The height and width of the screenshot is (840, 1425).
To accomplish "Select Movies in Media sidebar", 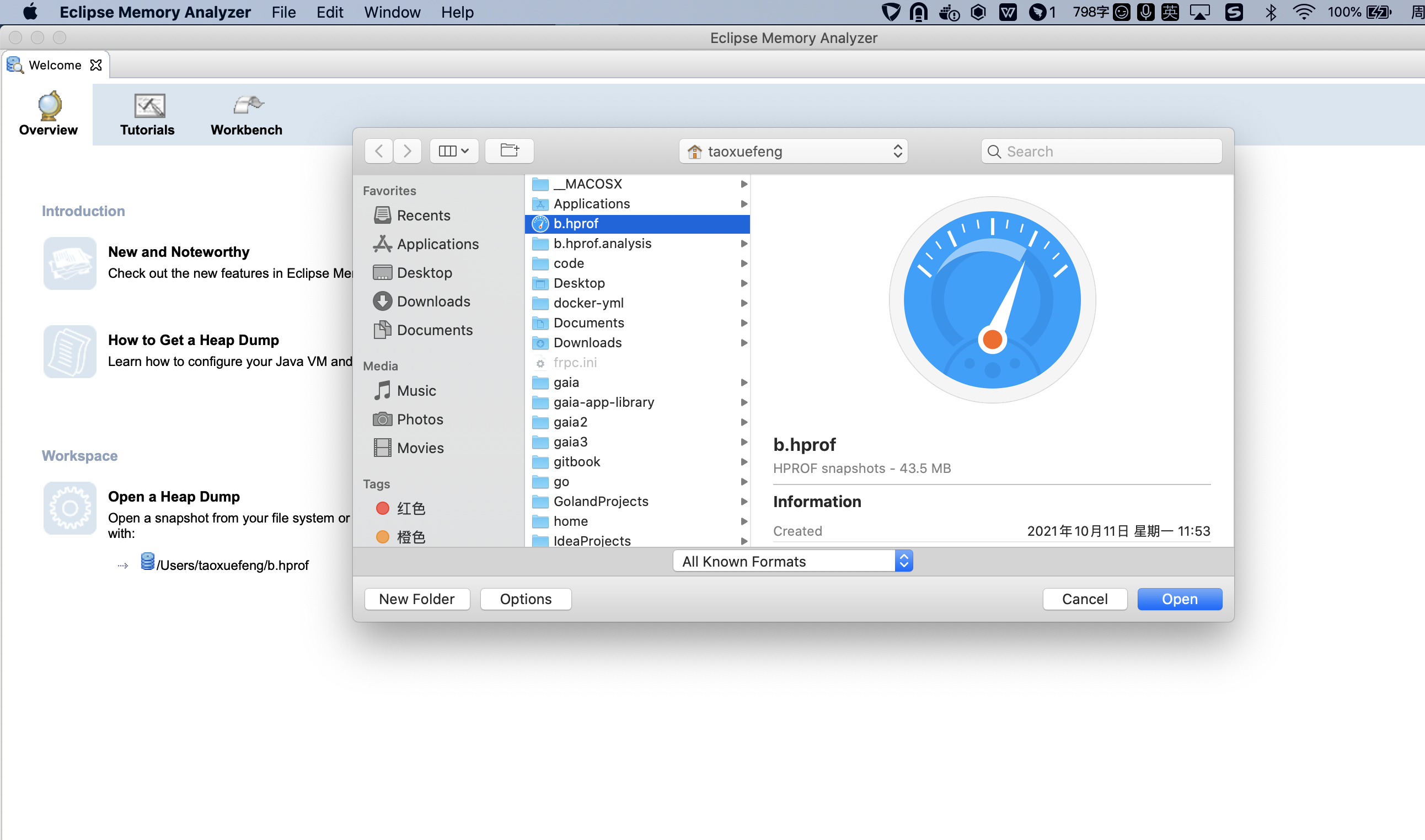I will pos(408,448).
